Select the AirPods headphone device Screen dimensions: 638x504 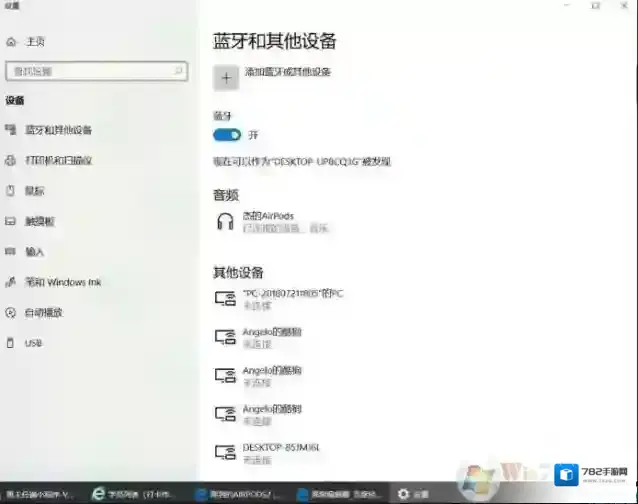[273, 222]
